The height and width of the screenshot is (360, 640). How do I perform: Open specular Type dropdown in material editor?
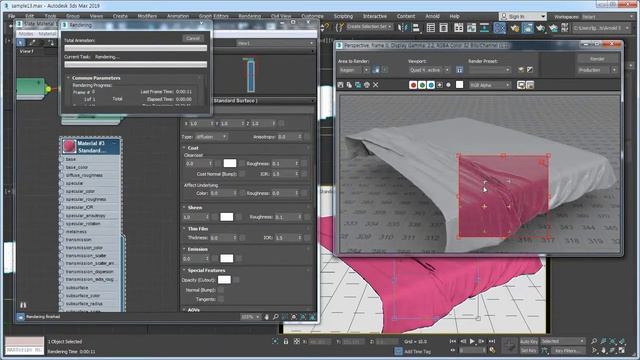point(211,137)
